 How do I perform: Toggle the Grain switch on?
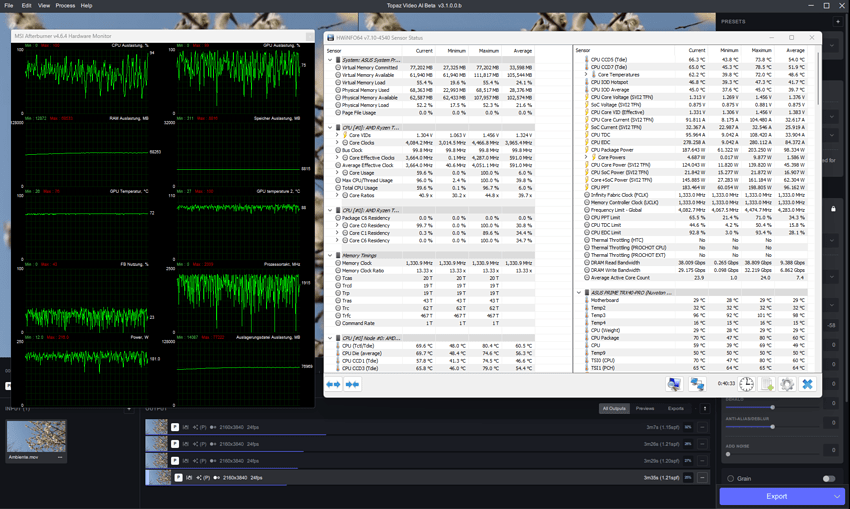[829, 479]
